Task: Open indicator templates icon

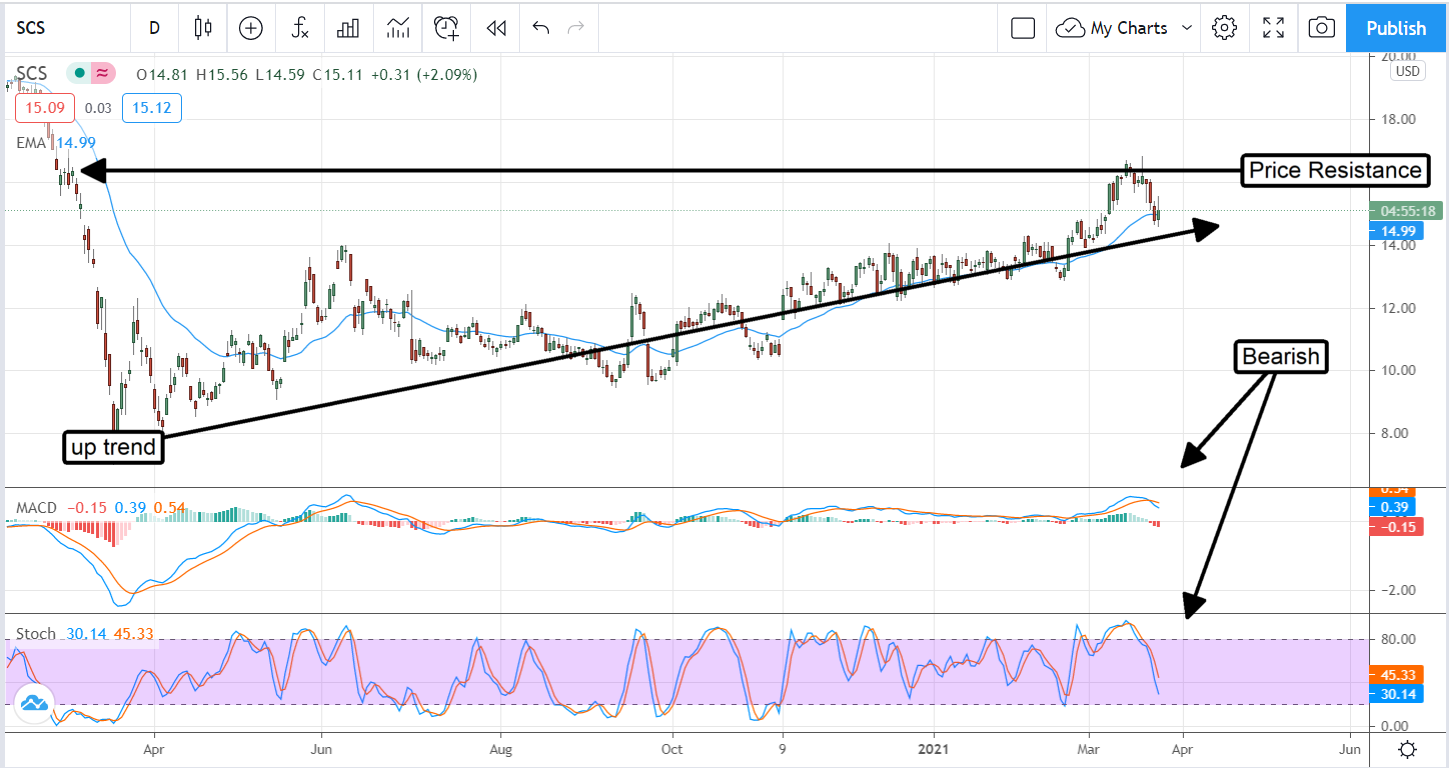Action: [x=398, y=28]
